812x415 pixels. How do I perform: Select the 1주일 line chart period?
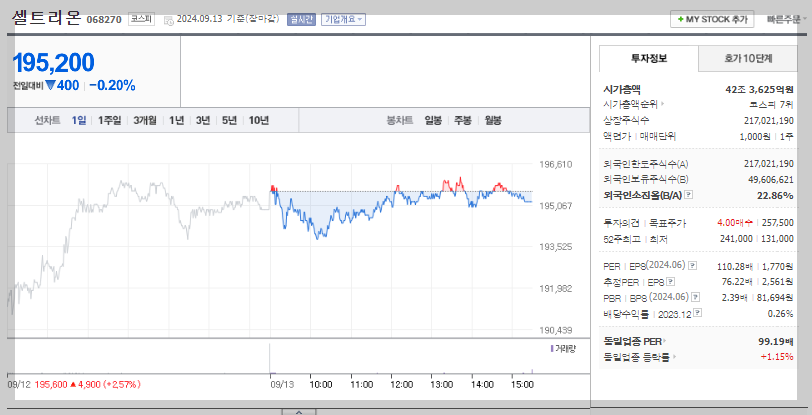pos(110,121)
